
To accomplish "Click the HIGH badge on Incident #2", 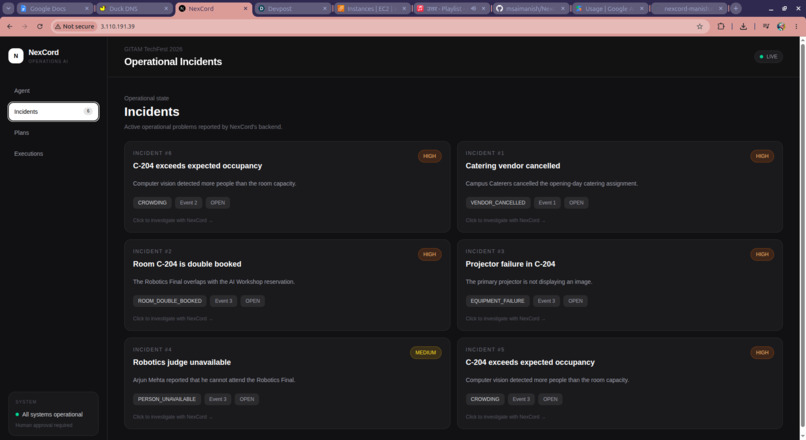I will [430, 254].
